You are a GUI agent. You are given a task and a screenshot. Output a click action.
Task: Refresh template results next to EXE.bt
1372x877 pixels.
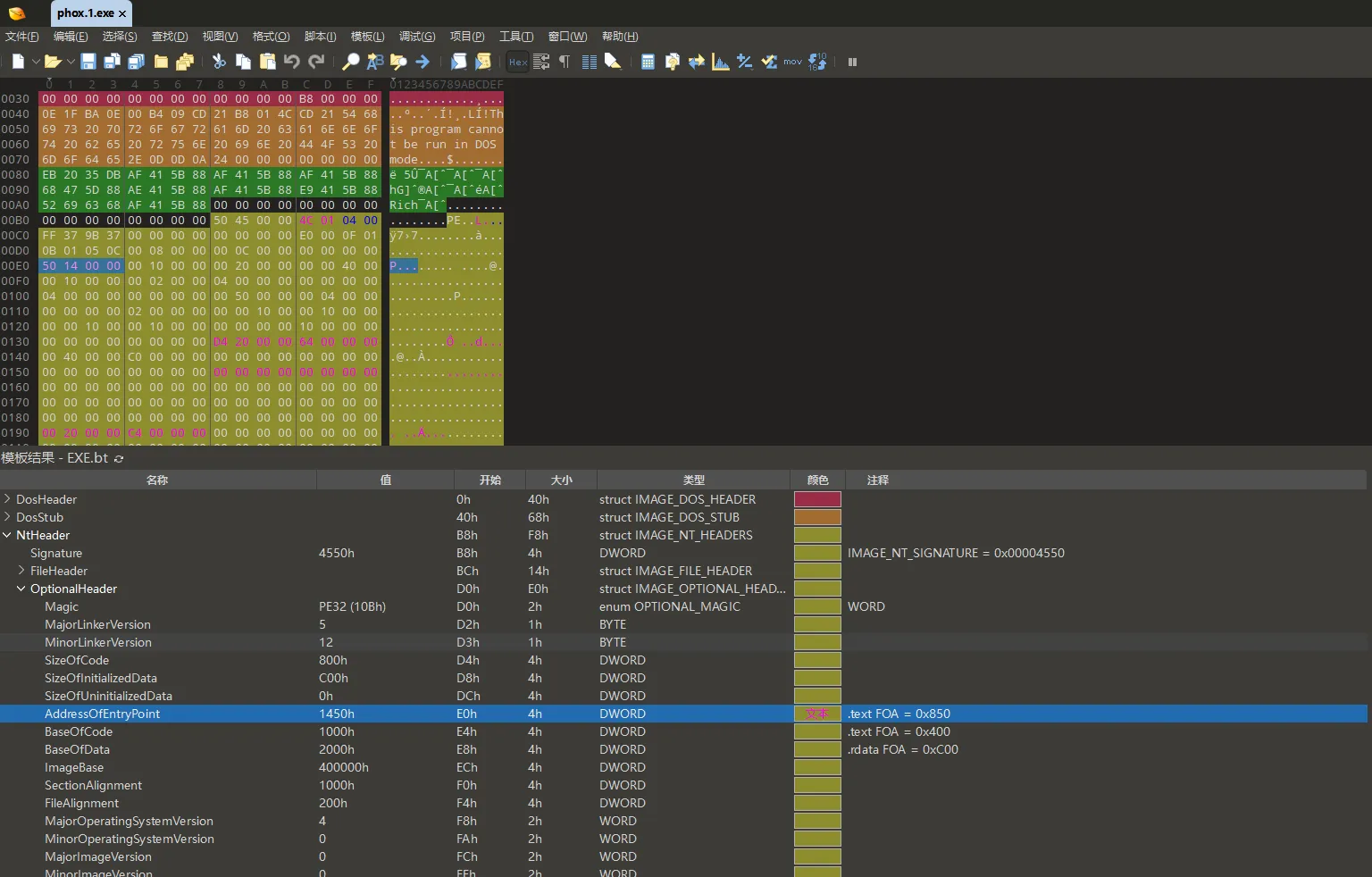click(x=119, y=458)
